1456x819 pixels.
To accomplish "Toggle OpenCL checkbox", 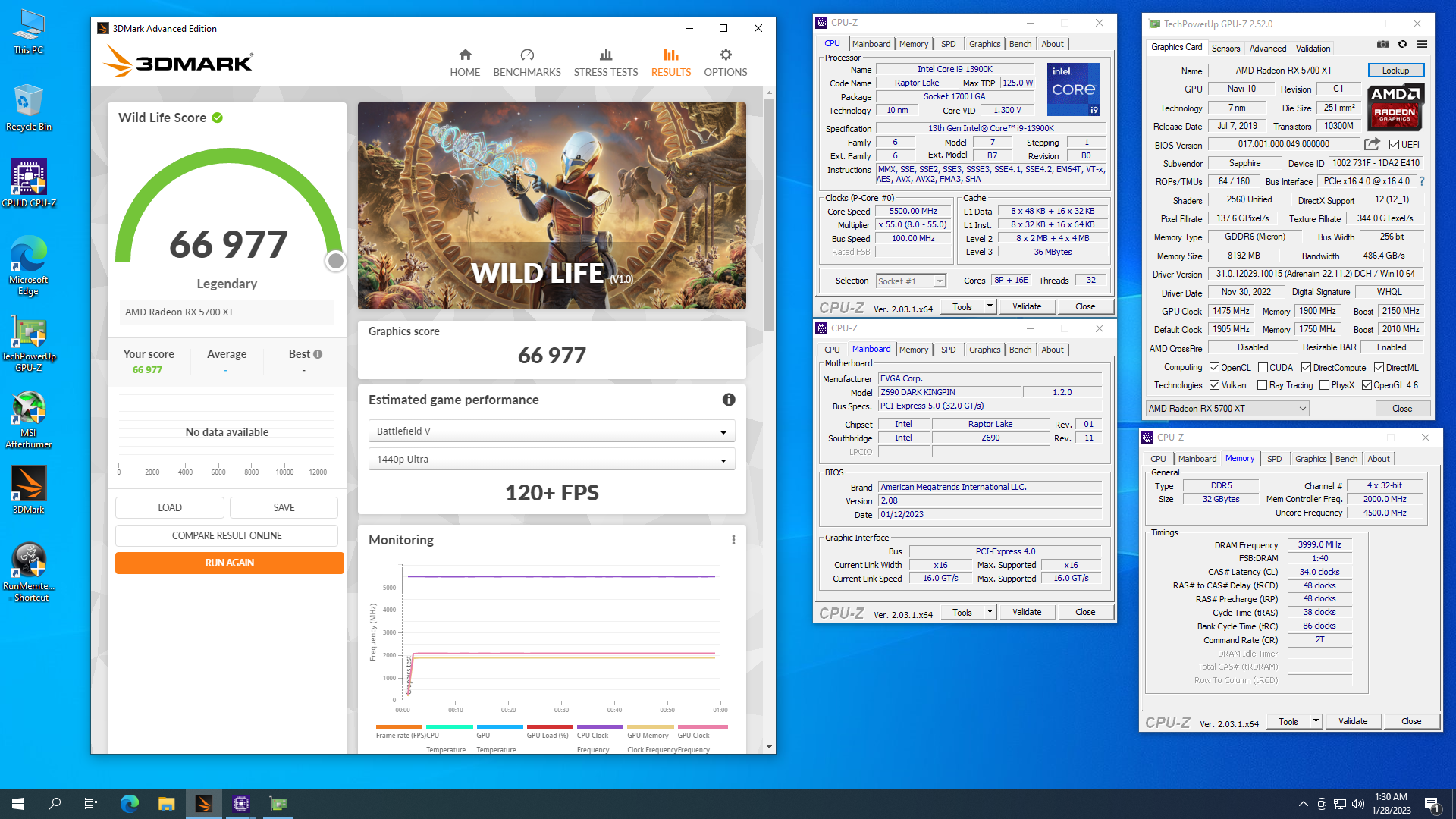I will coord(1214,368).
